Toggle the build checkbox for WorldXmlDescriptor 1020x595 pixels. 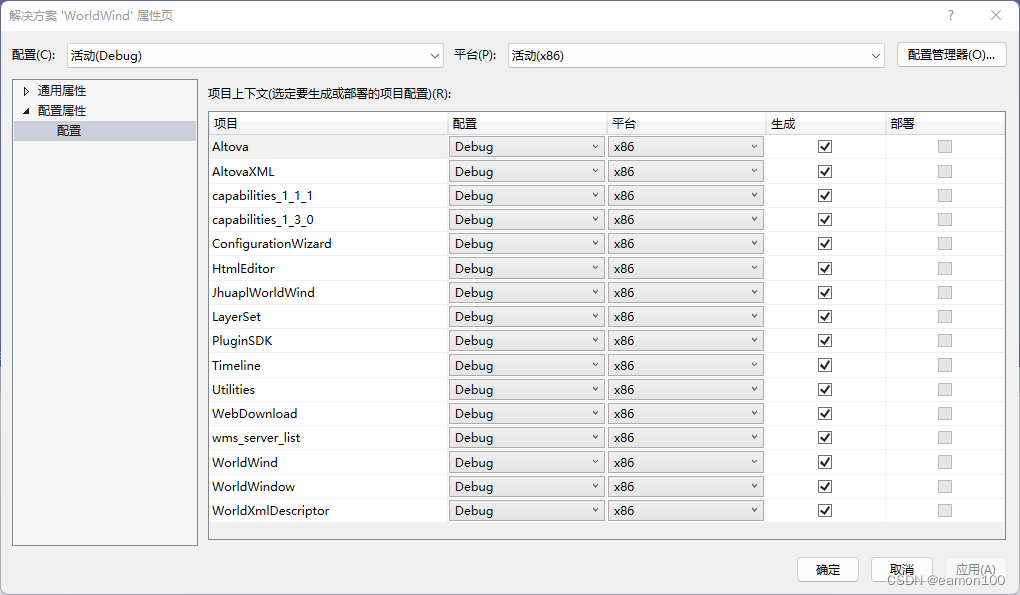(825, 510)
